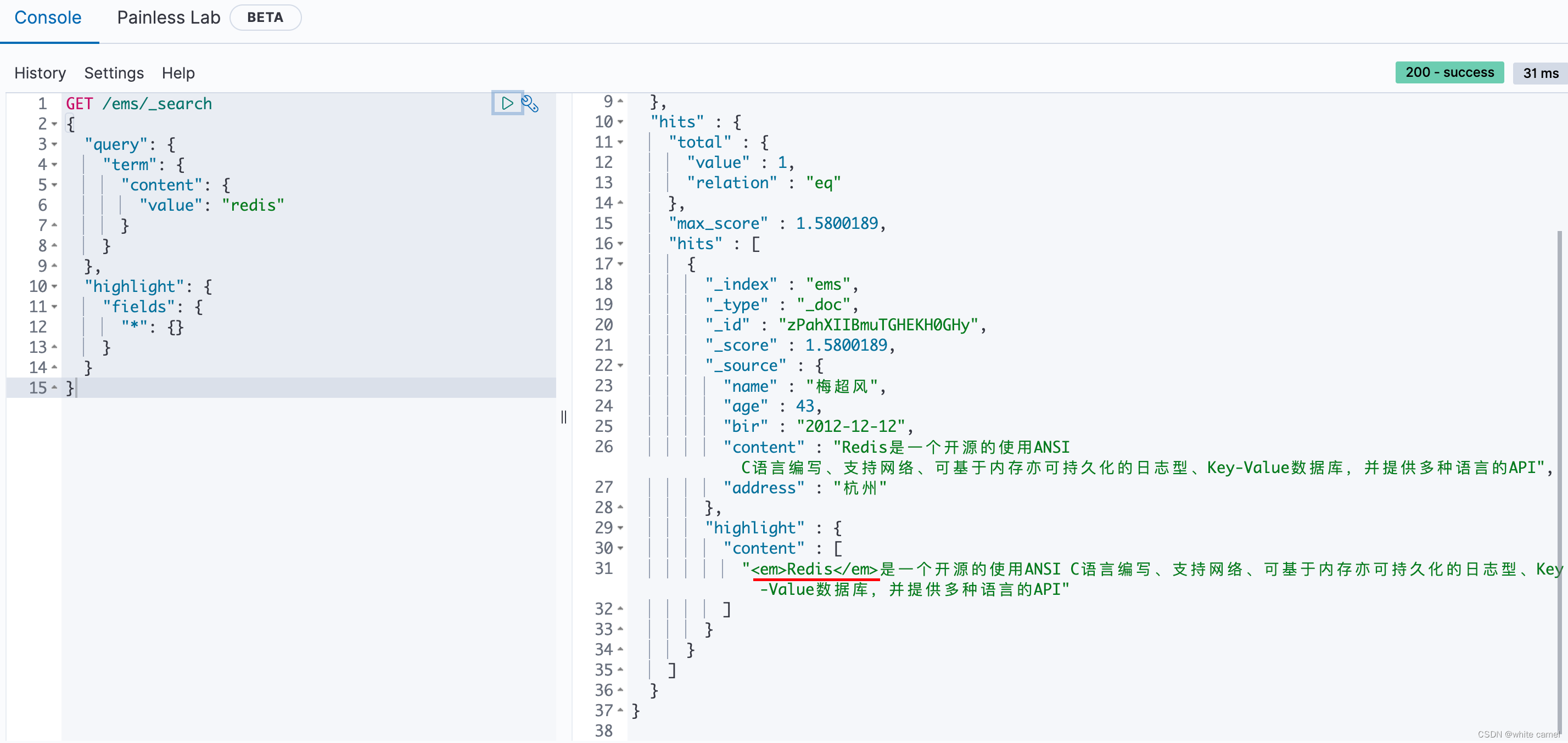Click the "_score" : 1.5800189 line

pos(800,345)
